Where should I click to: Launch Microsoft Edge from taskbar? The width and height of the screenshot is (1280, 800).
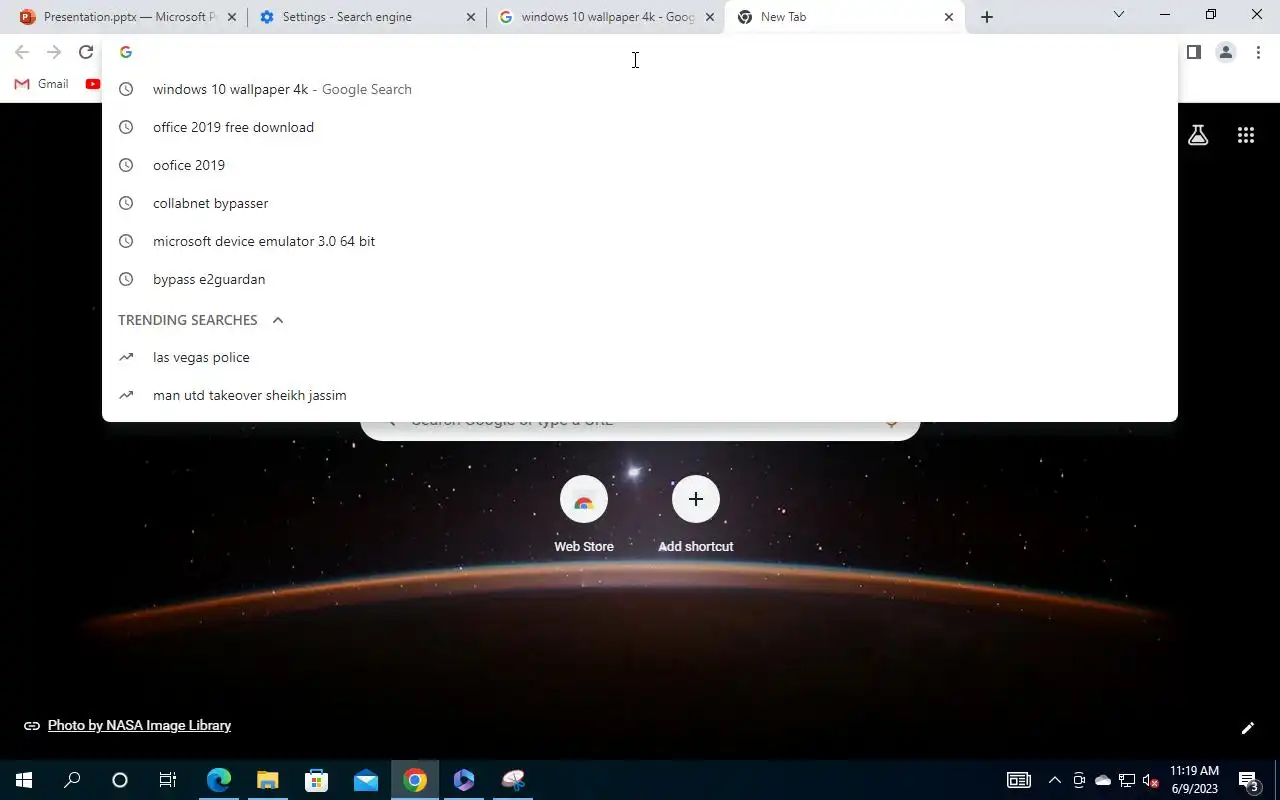click(219, 780)
